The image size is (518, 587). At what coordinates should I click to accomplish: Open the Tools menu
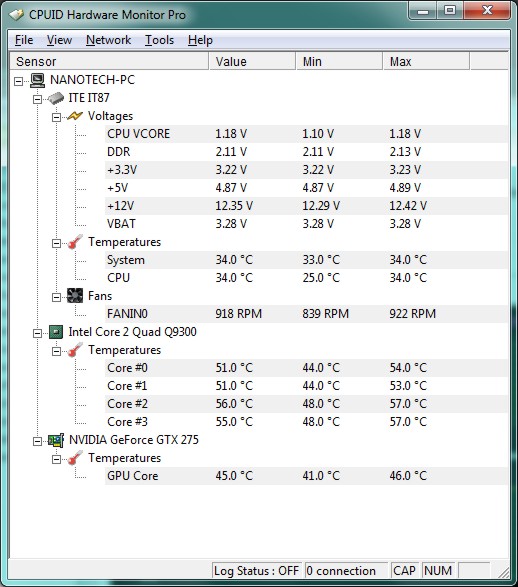click(159, 40)
